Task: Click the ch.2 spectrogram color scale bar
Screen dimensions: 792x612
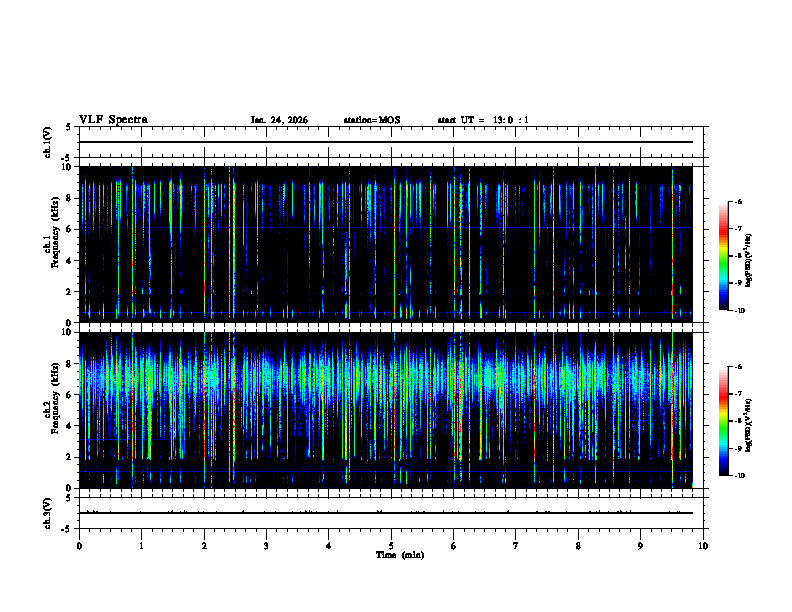Action: tap(723, 421)
